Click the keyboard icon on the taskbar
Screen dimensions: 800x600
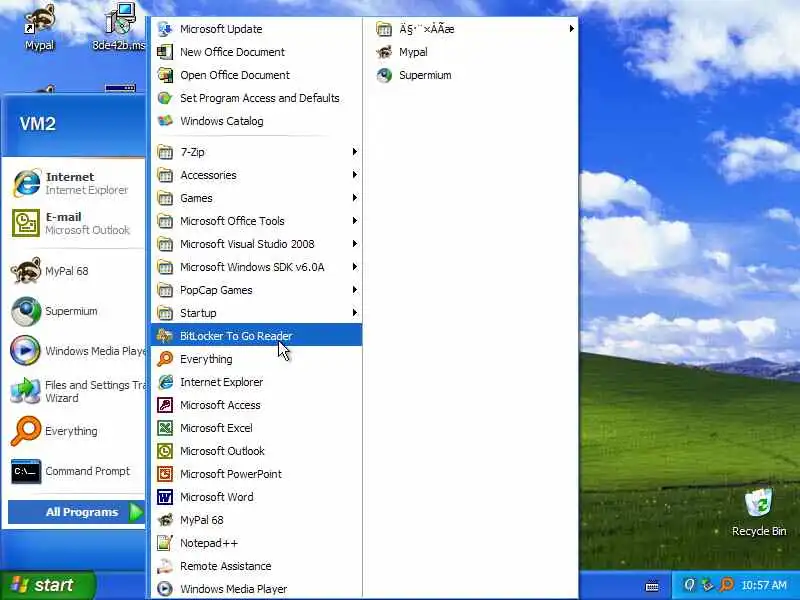point(652,586)
